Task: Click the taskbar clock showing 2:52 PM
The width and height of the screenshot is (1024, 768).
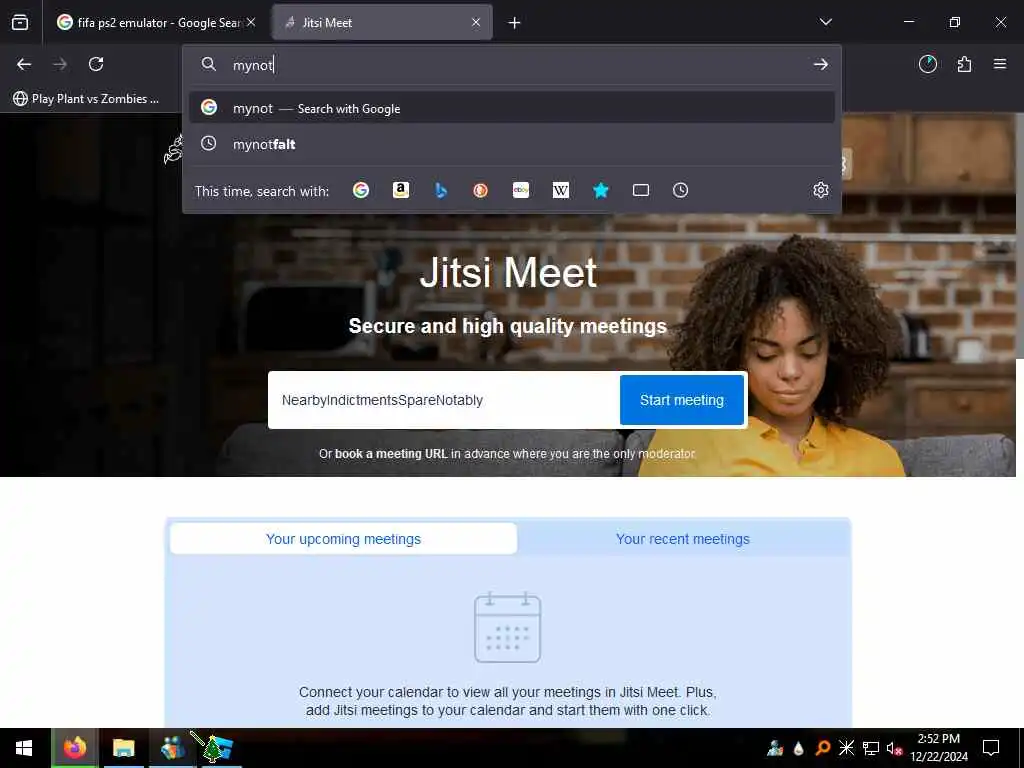Action: tap(938, 748)
